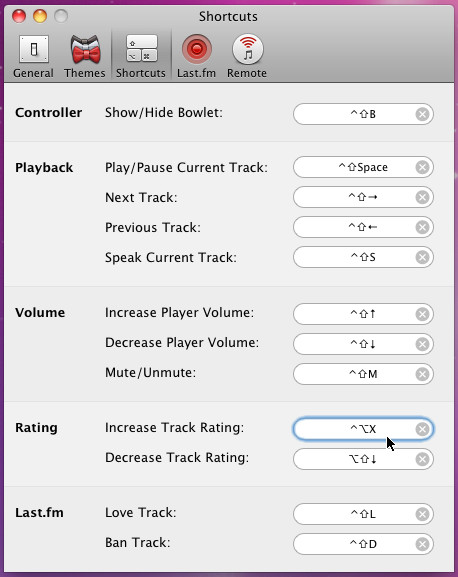Clear the Ban Track shortcut

click(x=422, y=544)
